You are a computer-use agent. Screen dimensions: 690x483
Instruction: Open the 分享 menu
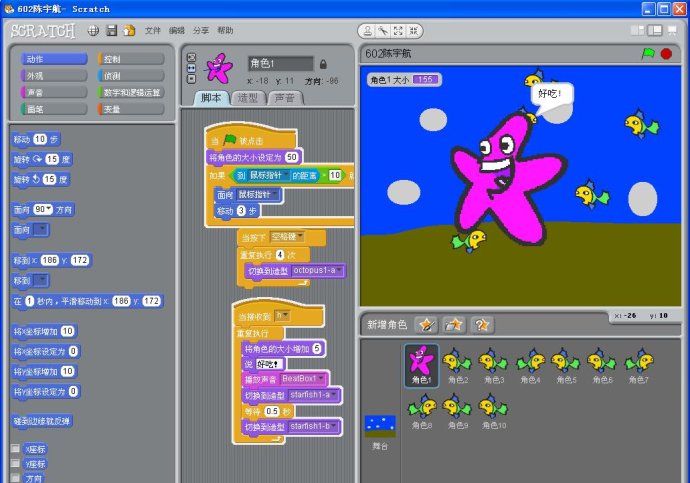tap(201, 30)
